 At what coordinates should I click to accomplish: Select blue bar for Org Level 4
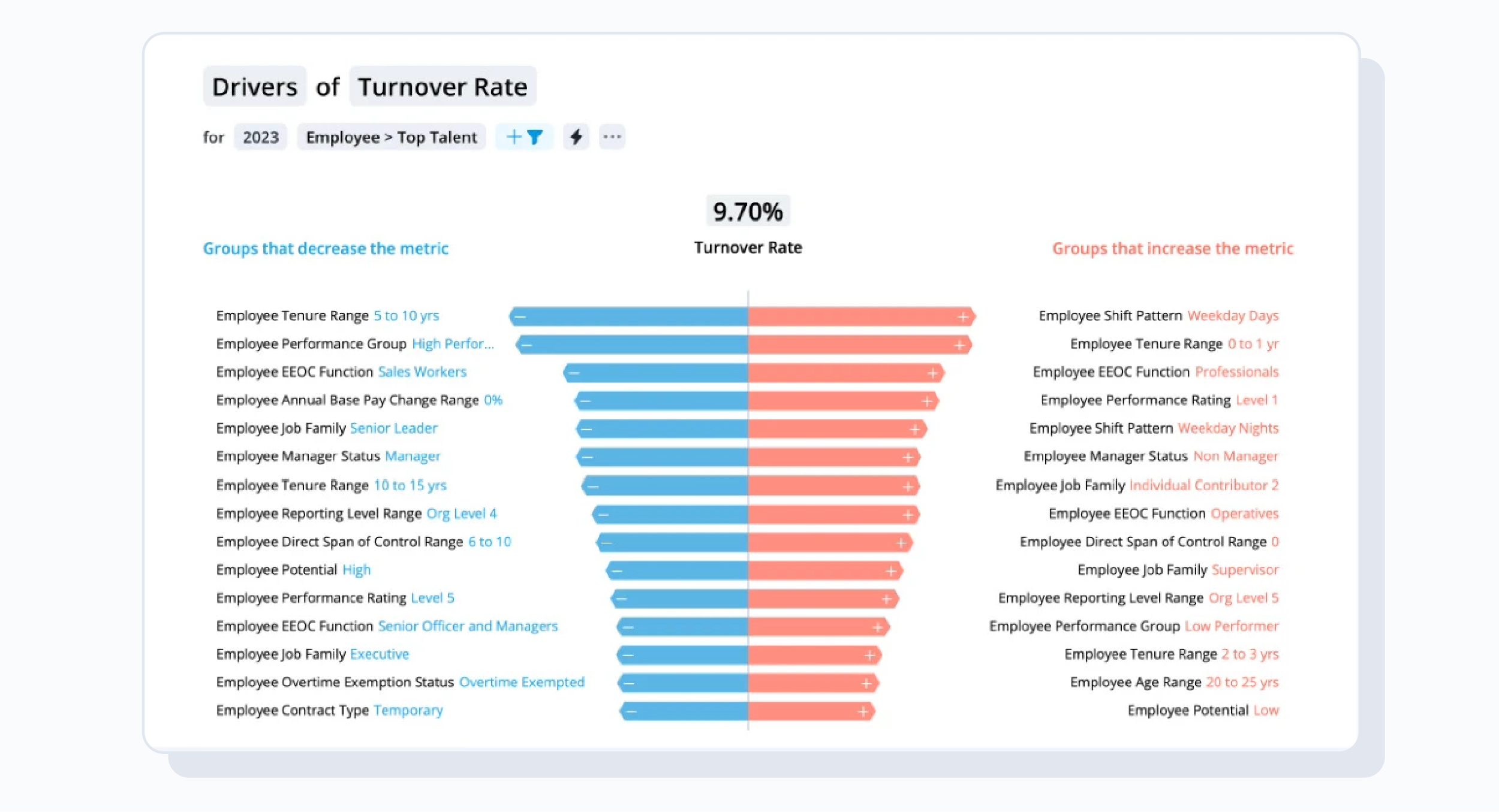[x=670, y=514]
